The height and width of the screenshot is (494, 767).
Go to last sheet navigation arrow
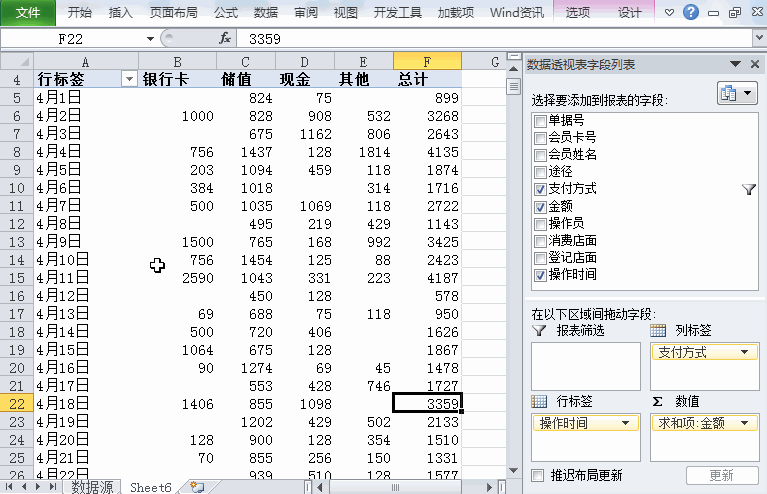coord(52,487)
